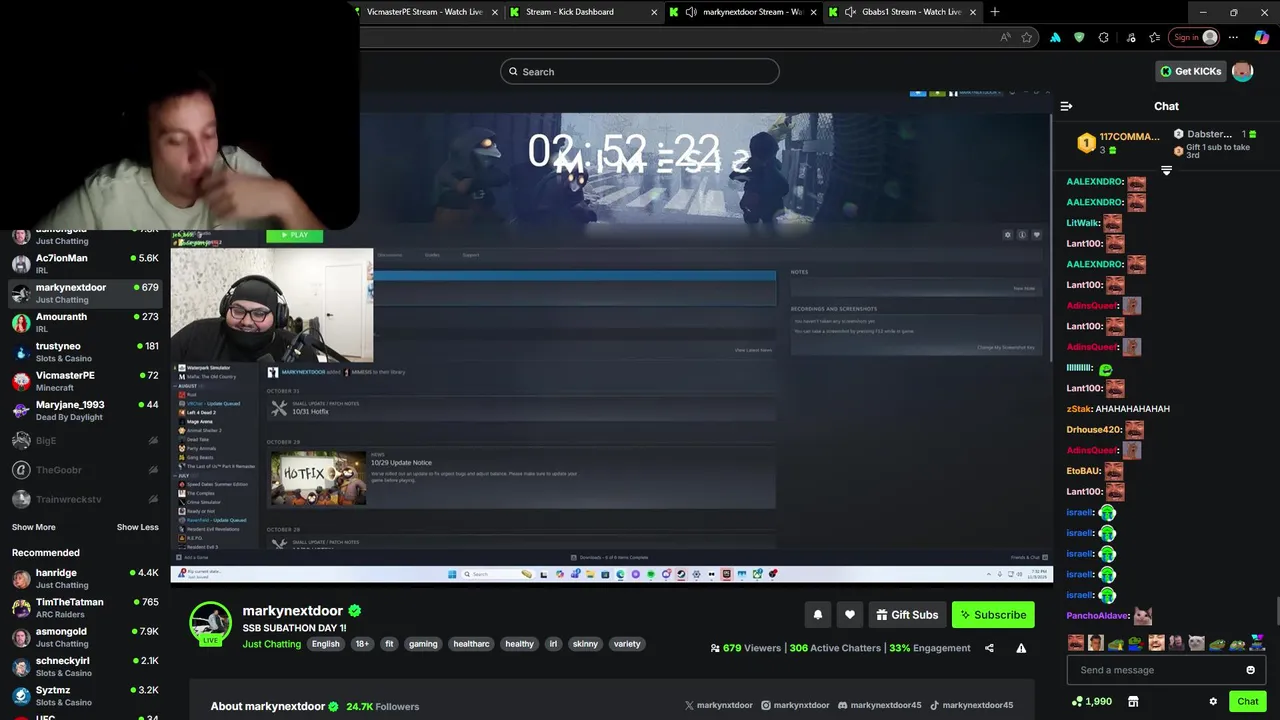Open markynextdoor45 TikTok link
The height and width of the screenshot is (720, 1280).
(971, 705)
